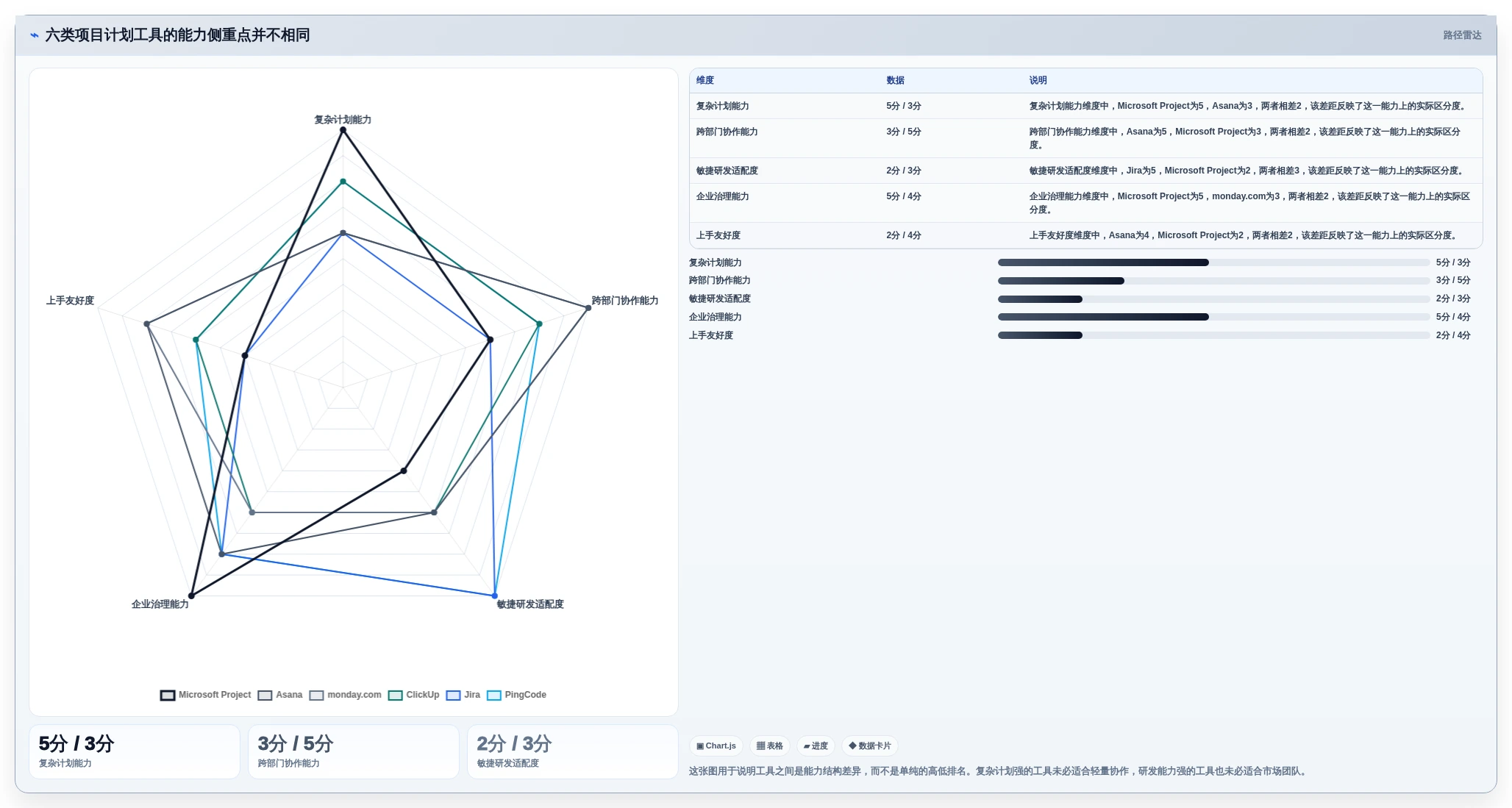The width and height of the screenshot is (1512, 808).
Task: Toggle the monday.com legend entry
Action: 346,695
